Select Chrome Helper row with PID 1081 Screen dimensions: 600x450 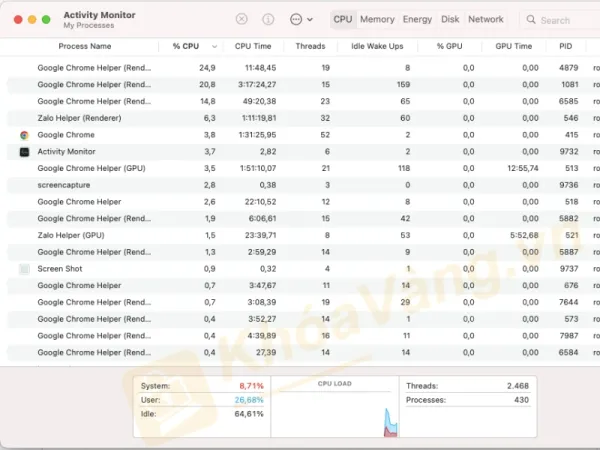[x=303, y=85]
